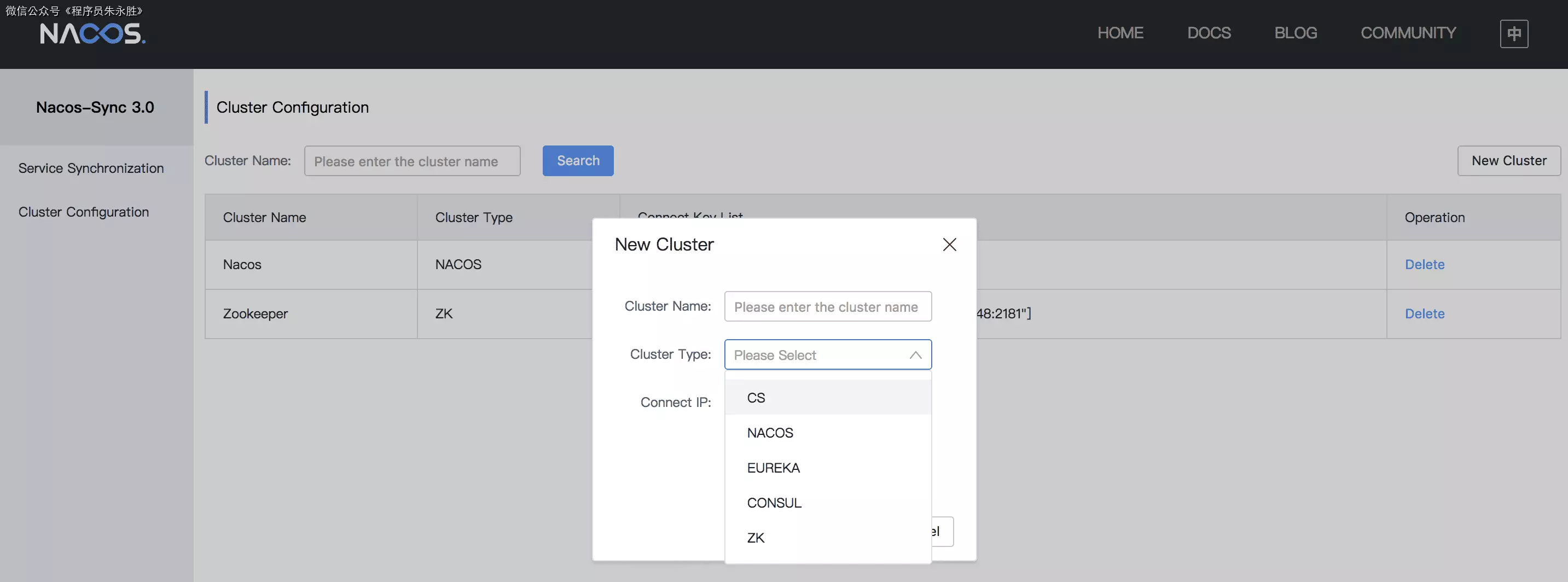
Task: Close the New Cluster dialog
Action: click(949, 245)
